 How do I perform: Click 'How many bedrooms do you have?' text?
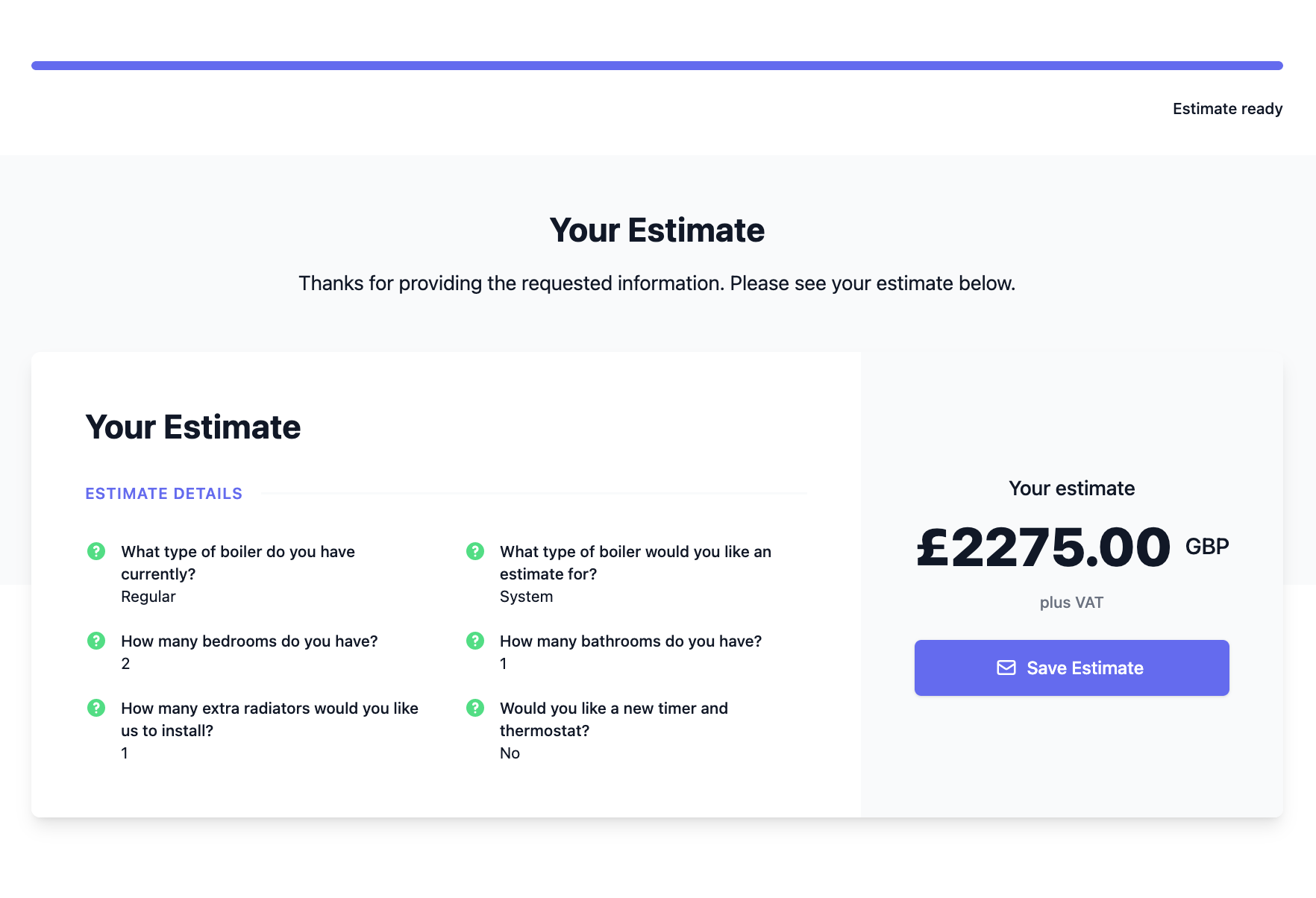coord(249,641)
